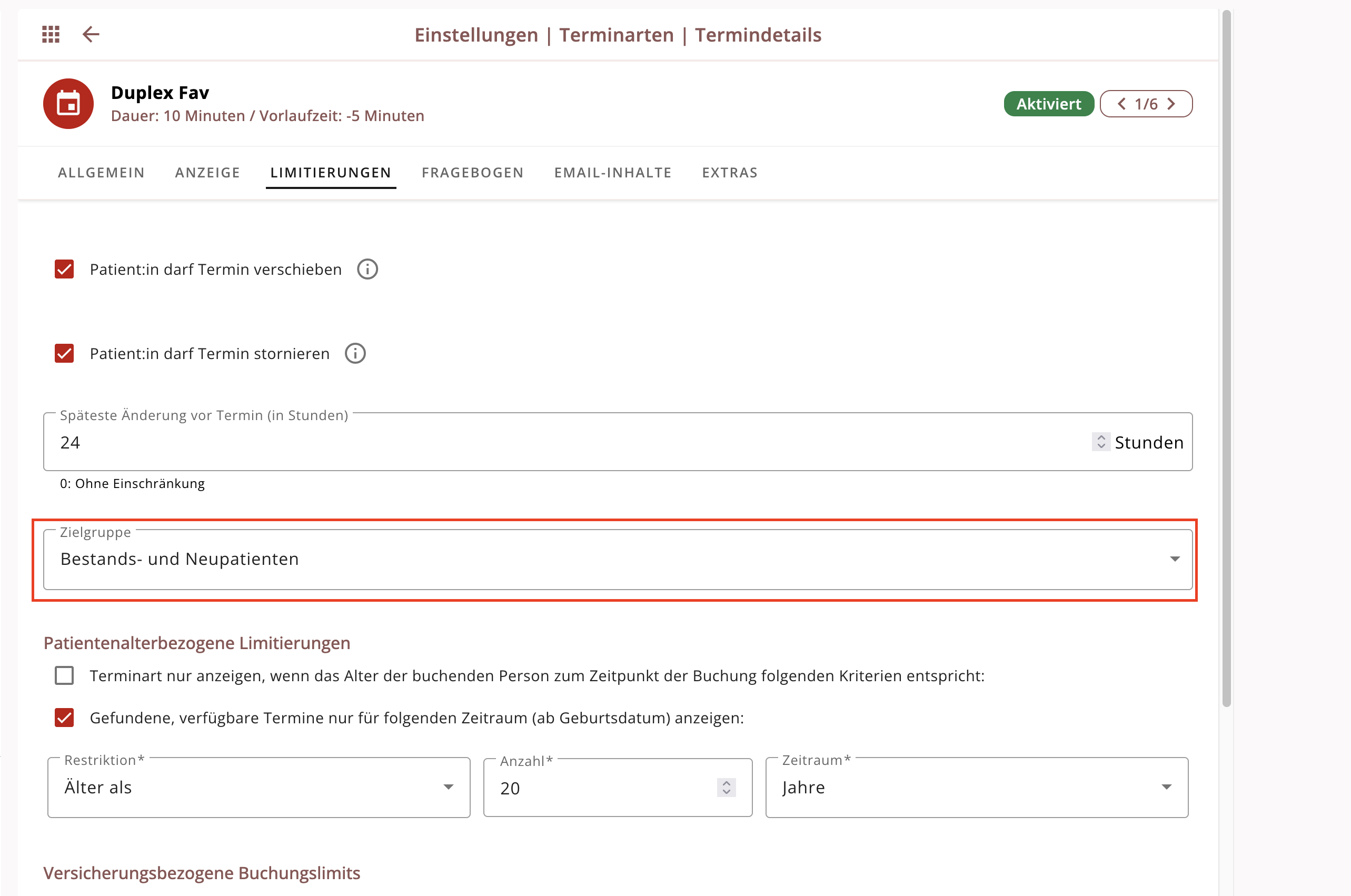
Task: Uncheck Patient:in darf Termin verschieben
Action: coord(65,269)
